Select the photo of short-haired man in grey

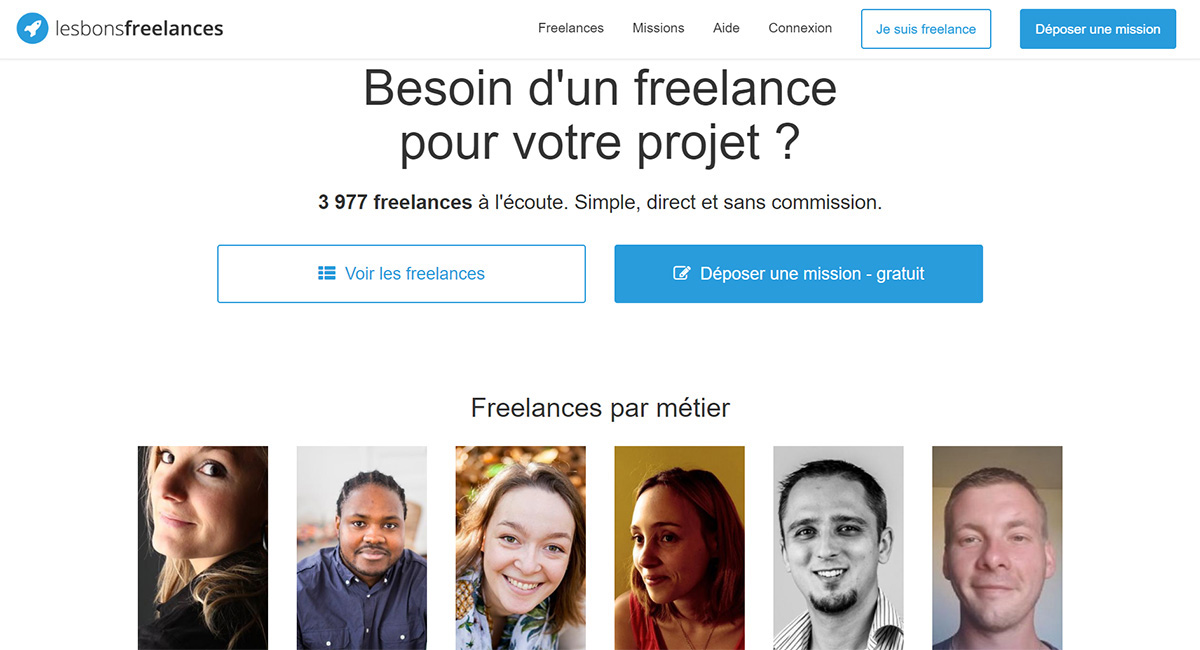click(997, 547)
